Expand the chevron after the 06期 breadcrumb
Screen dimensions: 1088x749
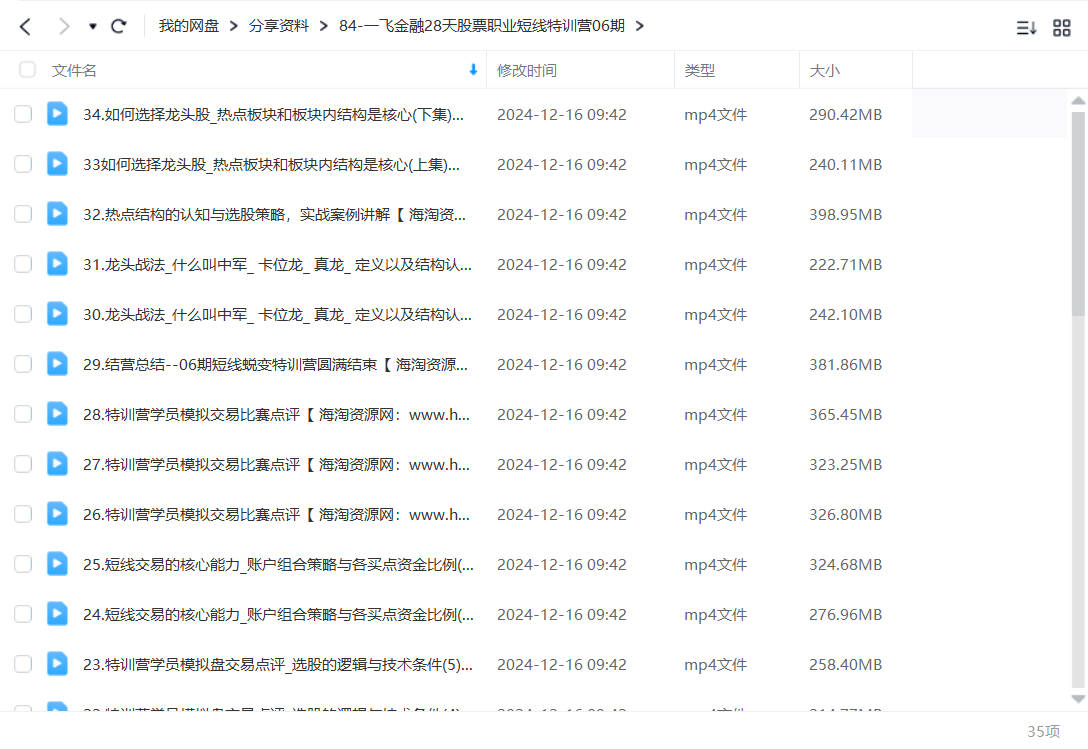point(640,26)
